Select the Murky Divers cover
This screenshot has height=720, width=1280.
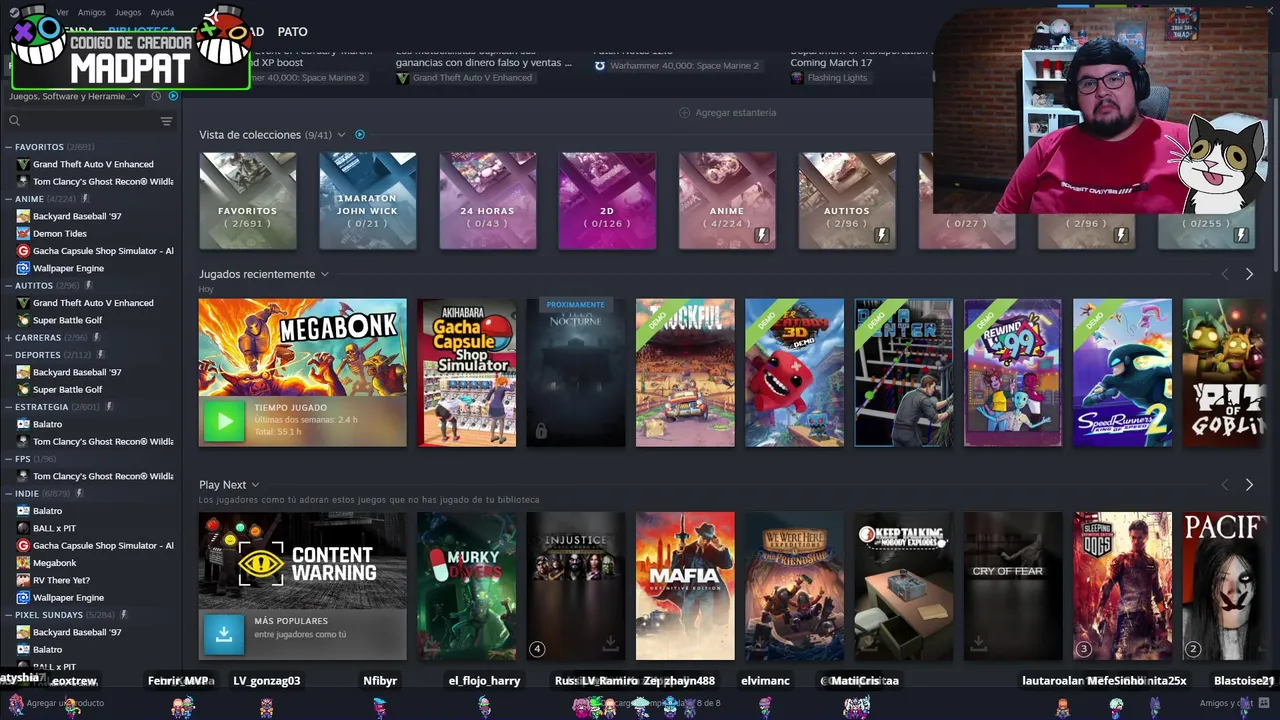(467, 586)
